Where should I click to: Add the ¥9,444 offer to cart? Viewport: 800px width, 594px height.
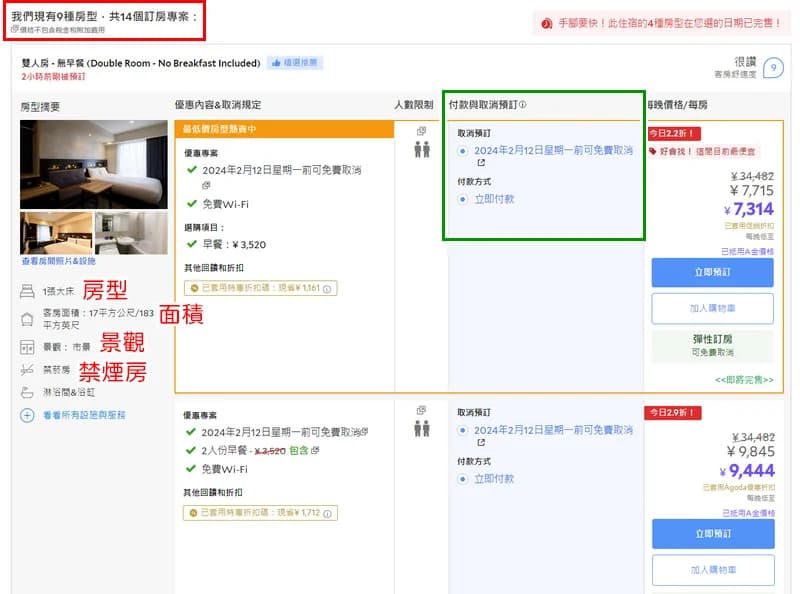(713, 570)
